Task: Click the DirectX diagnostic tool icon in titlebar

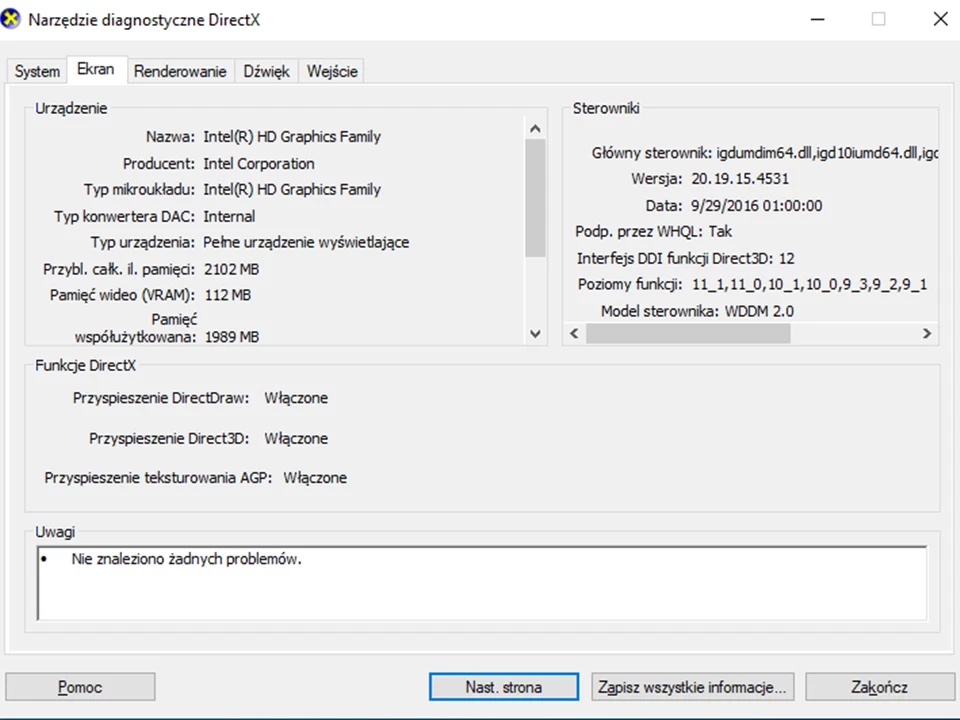Action: pos(12,19)
